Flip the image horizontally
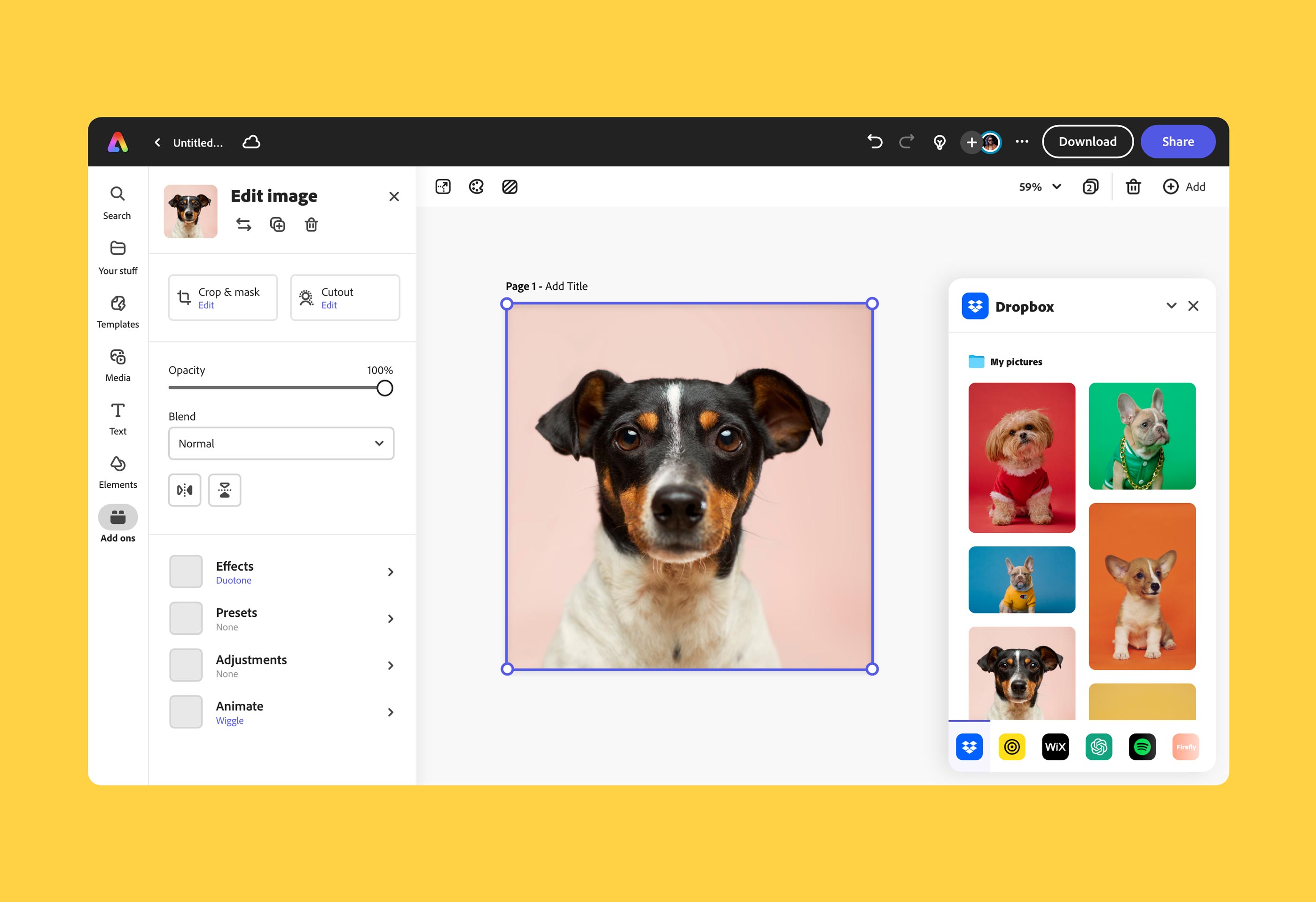The image size is (1316, 902). [185, 490]
